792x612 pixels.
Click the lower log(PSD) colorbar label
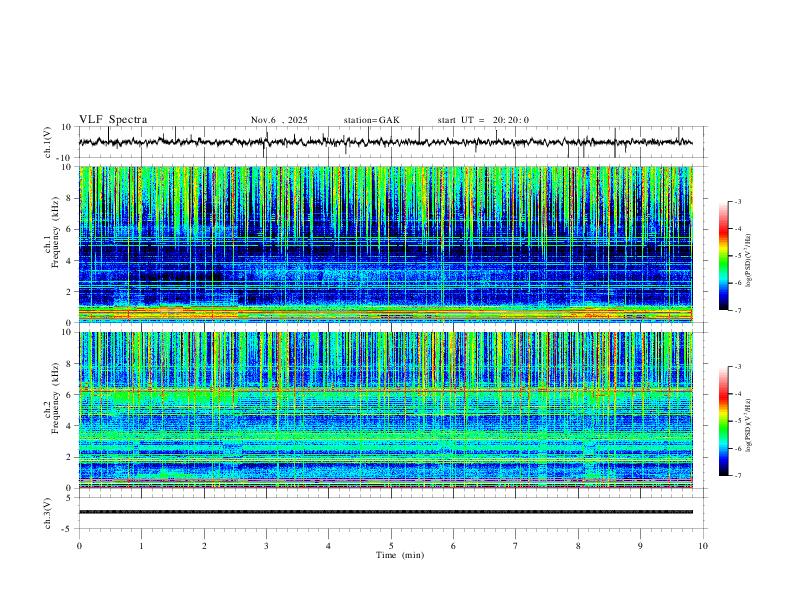pos(748,426)
